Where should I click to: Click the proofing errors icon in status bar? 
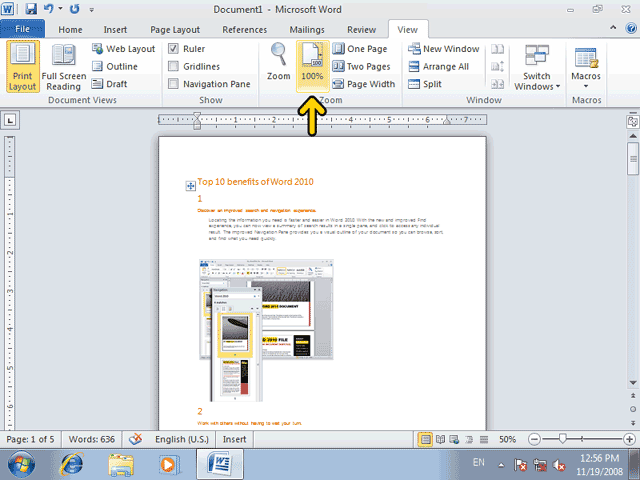coord(136,439)
